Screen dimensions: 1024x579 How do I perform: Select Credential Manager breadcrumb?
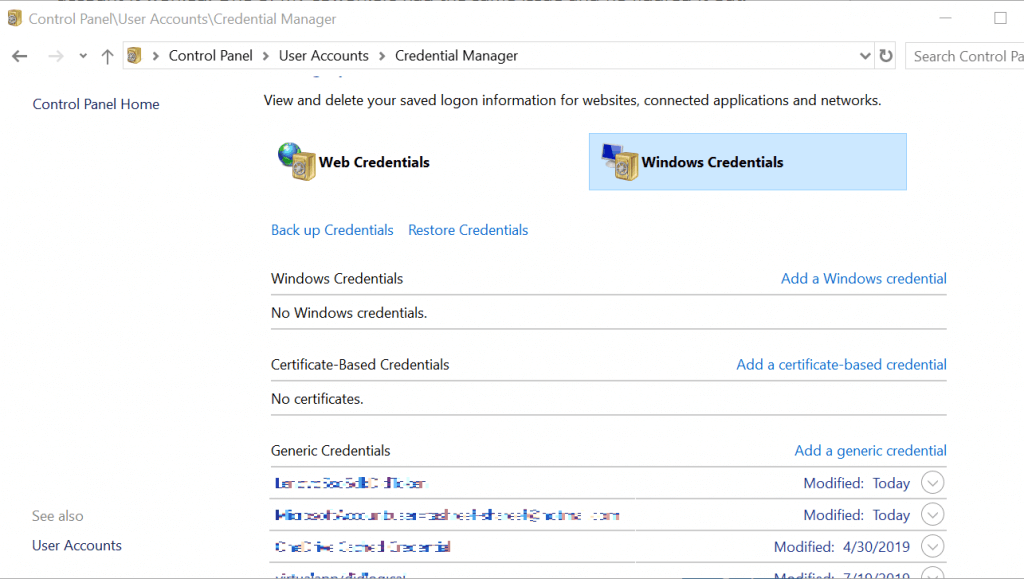click(x=456, y=55)
